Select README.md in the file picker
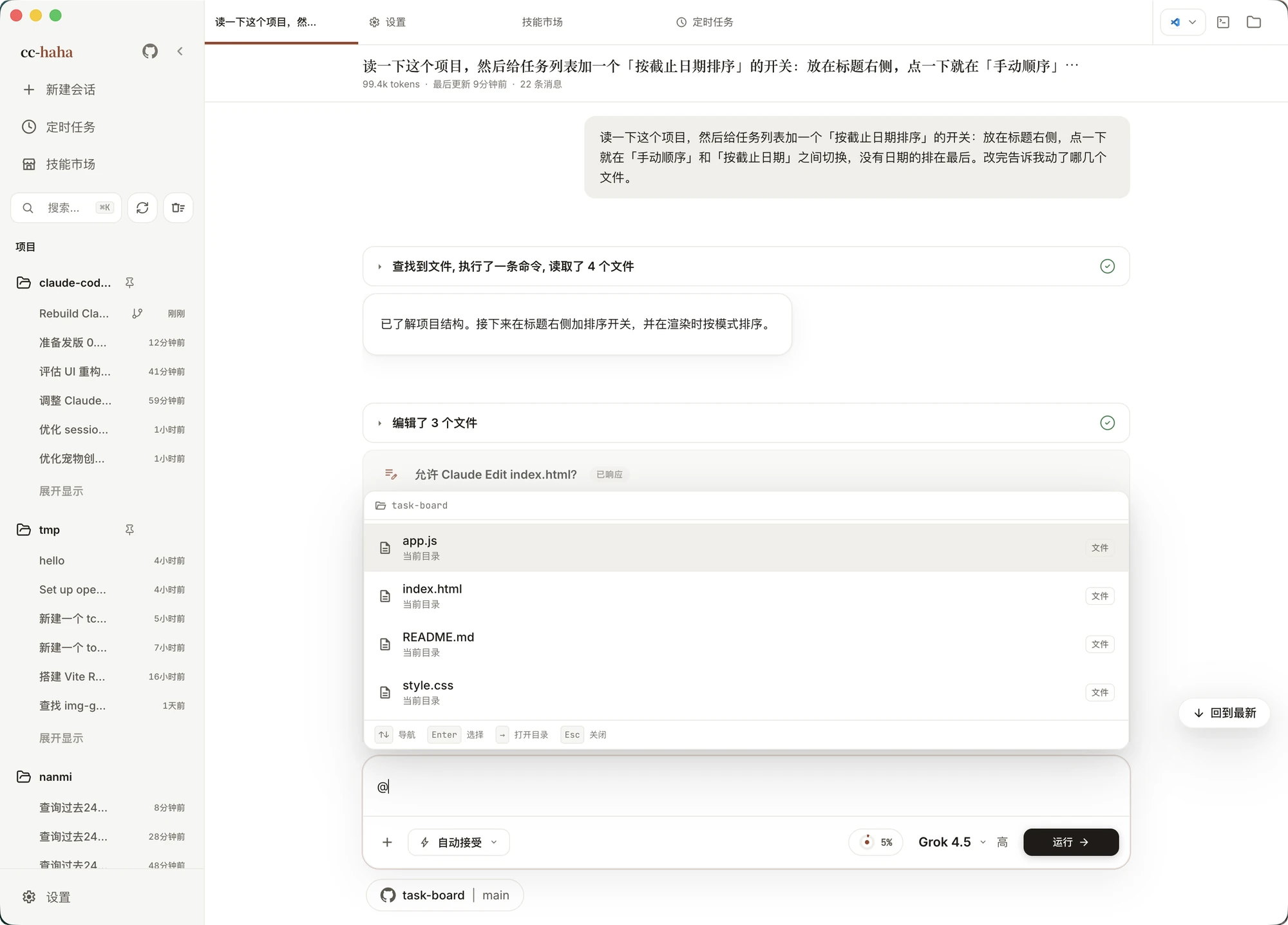The height and width of the screenshot is (925, 1288). coord(746,644)
